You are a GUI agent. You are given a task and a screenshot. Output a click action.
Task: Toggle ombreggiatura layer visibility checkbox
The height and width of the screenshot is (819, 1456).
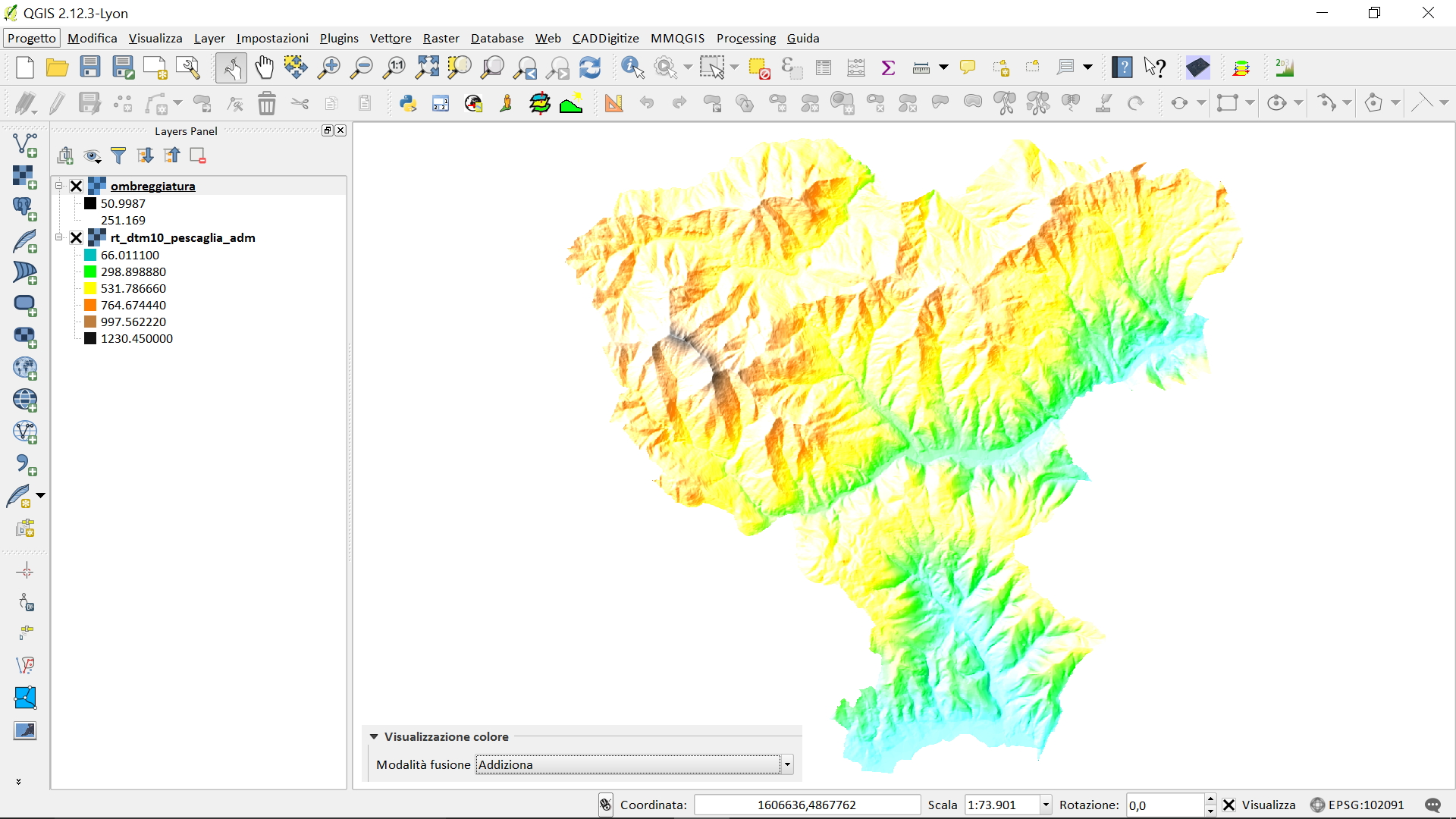click(77, 186)
